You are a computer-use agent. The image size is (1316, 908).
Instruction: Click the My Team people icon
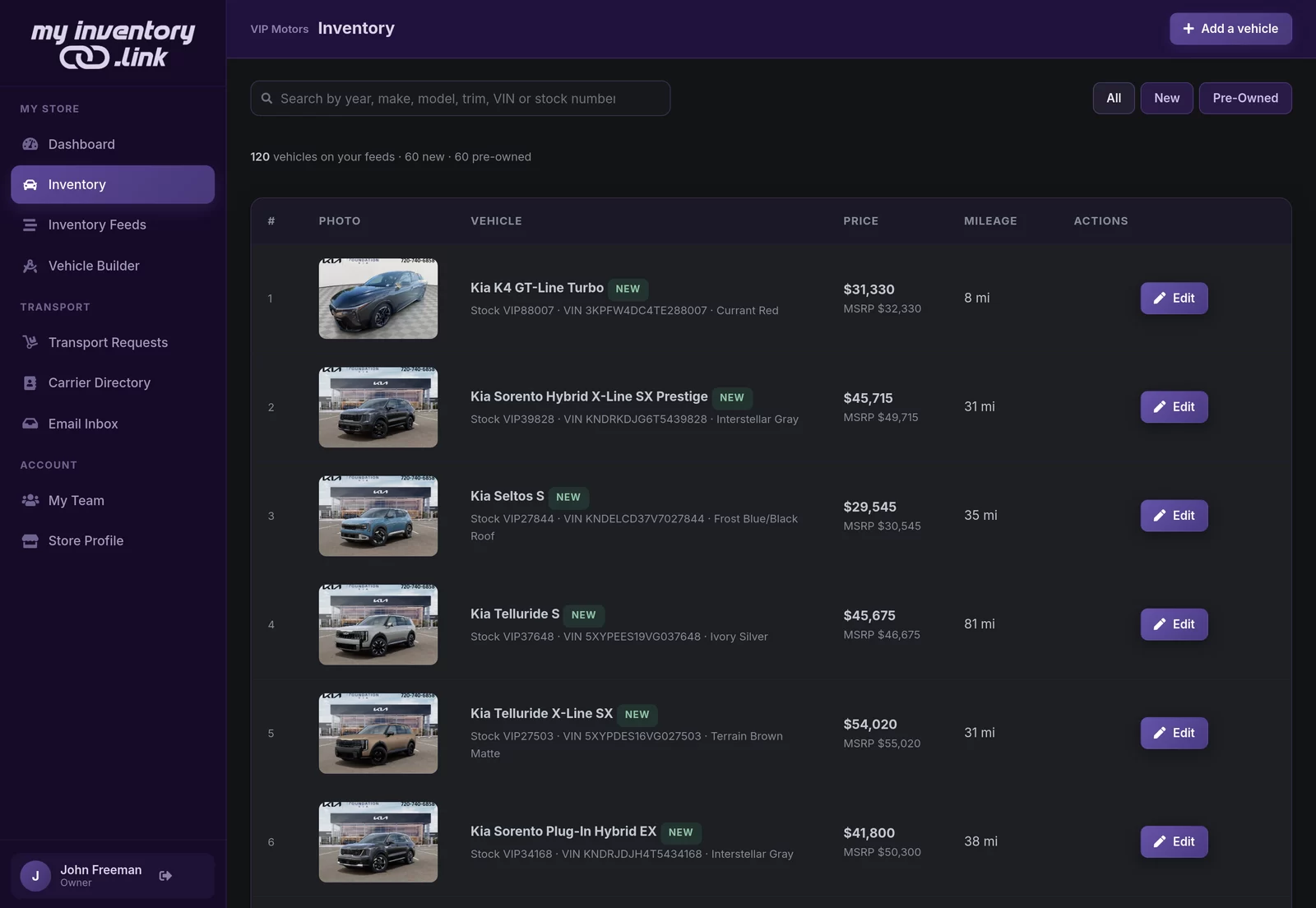tap(30, 500)
